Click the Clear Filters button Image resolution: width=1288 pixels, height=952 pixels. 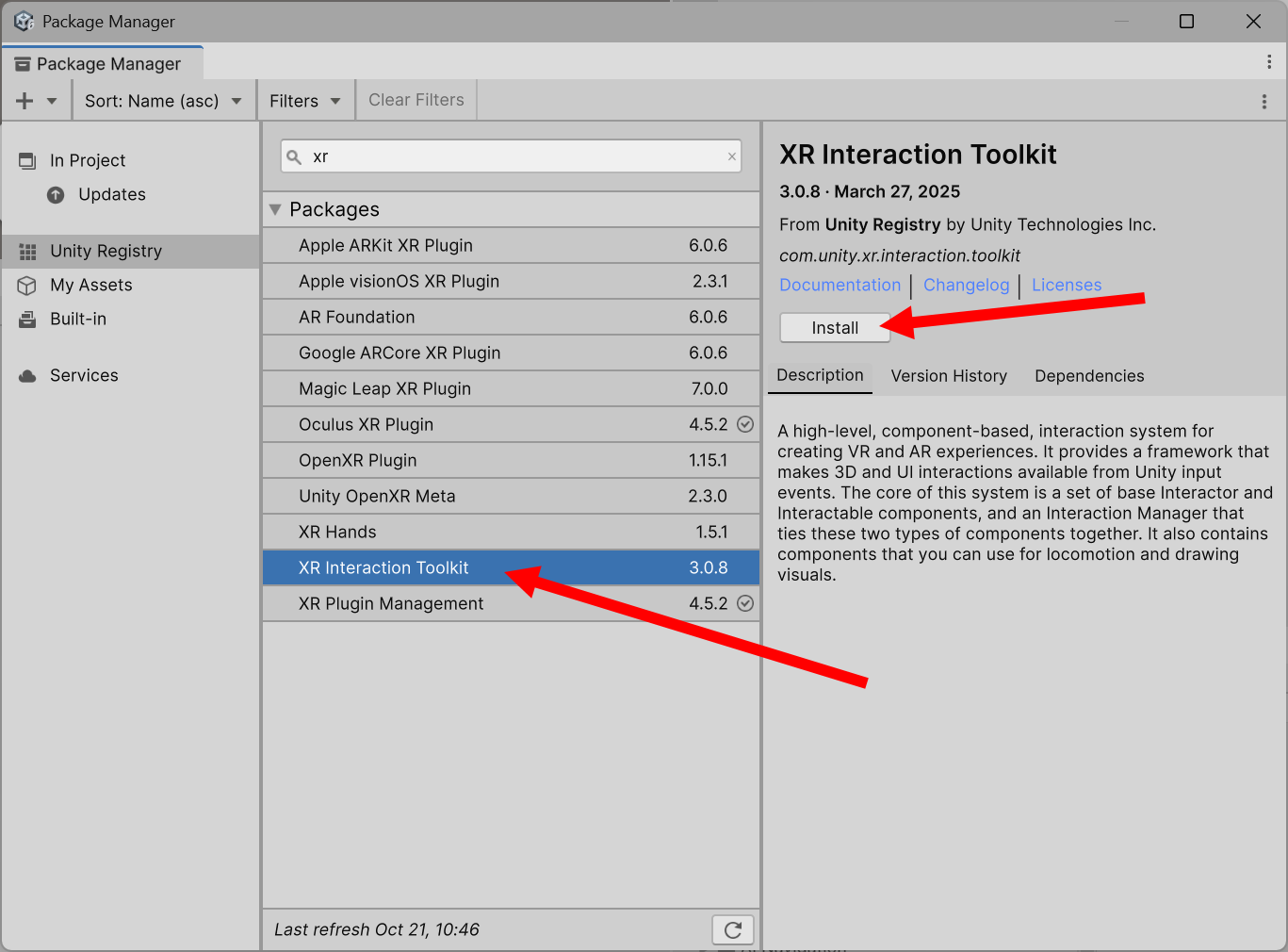tap(416, 100)
